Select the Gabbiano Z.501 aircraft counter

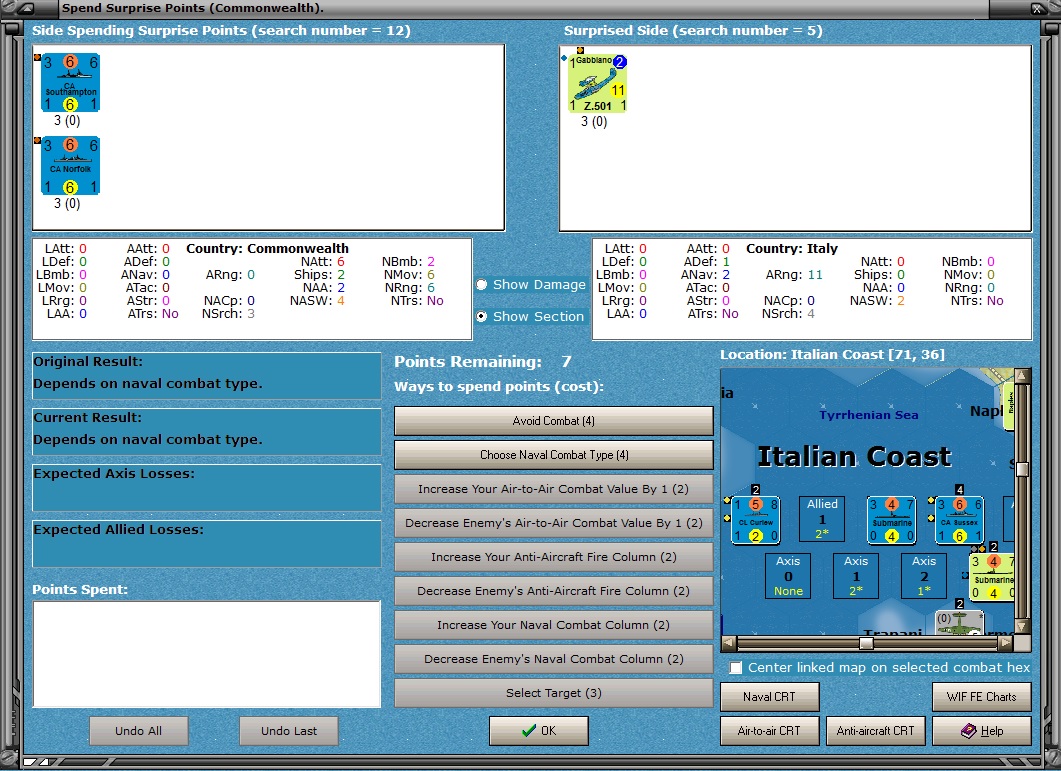[x=597, y=83]
